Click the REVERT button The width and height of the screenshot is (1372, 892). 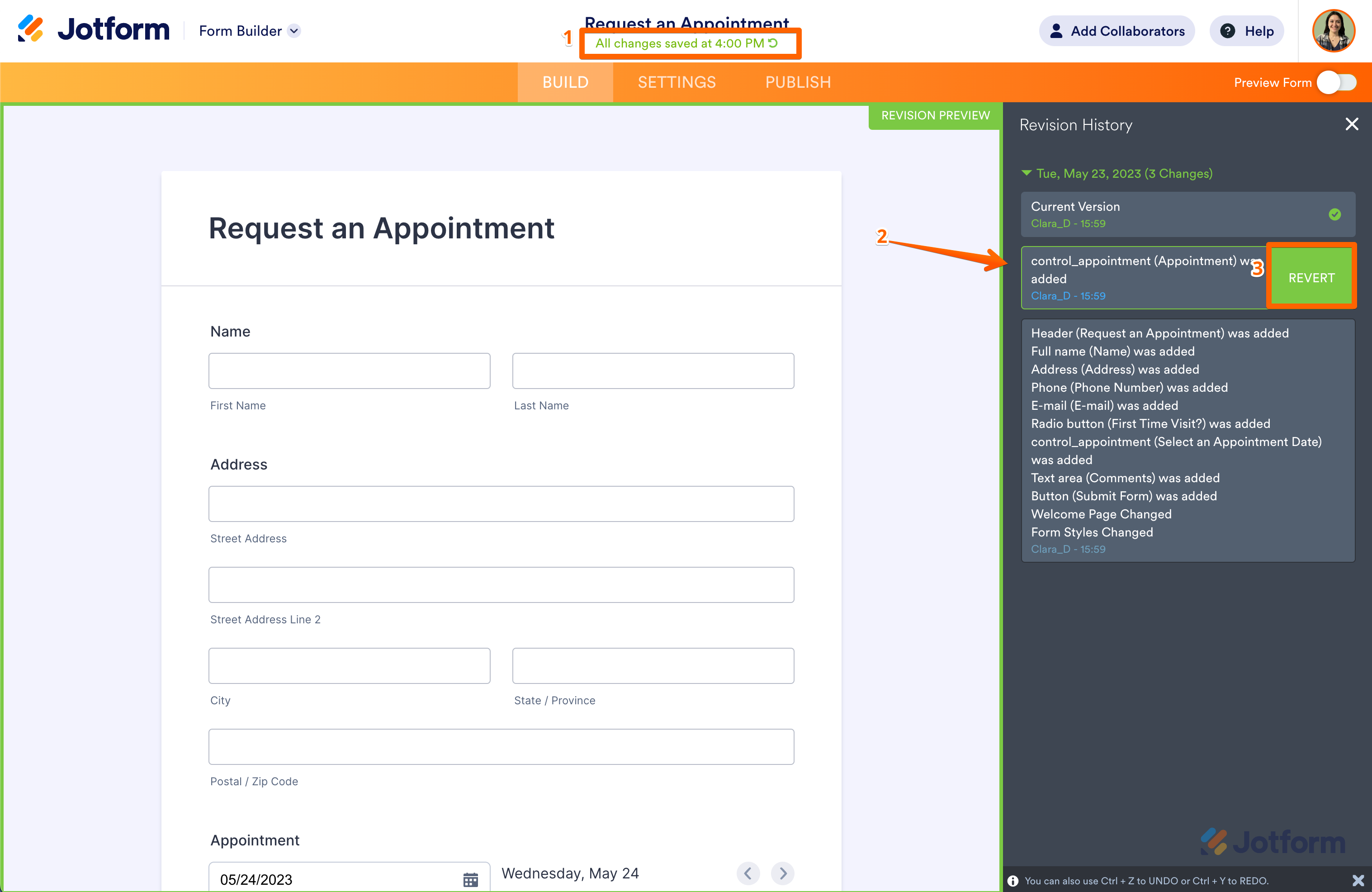pos(1311,277)
